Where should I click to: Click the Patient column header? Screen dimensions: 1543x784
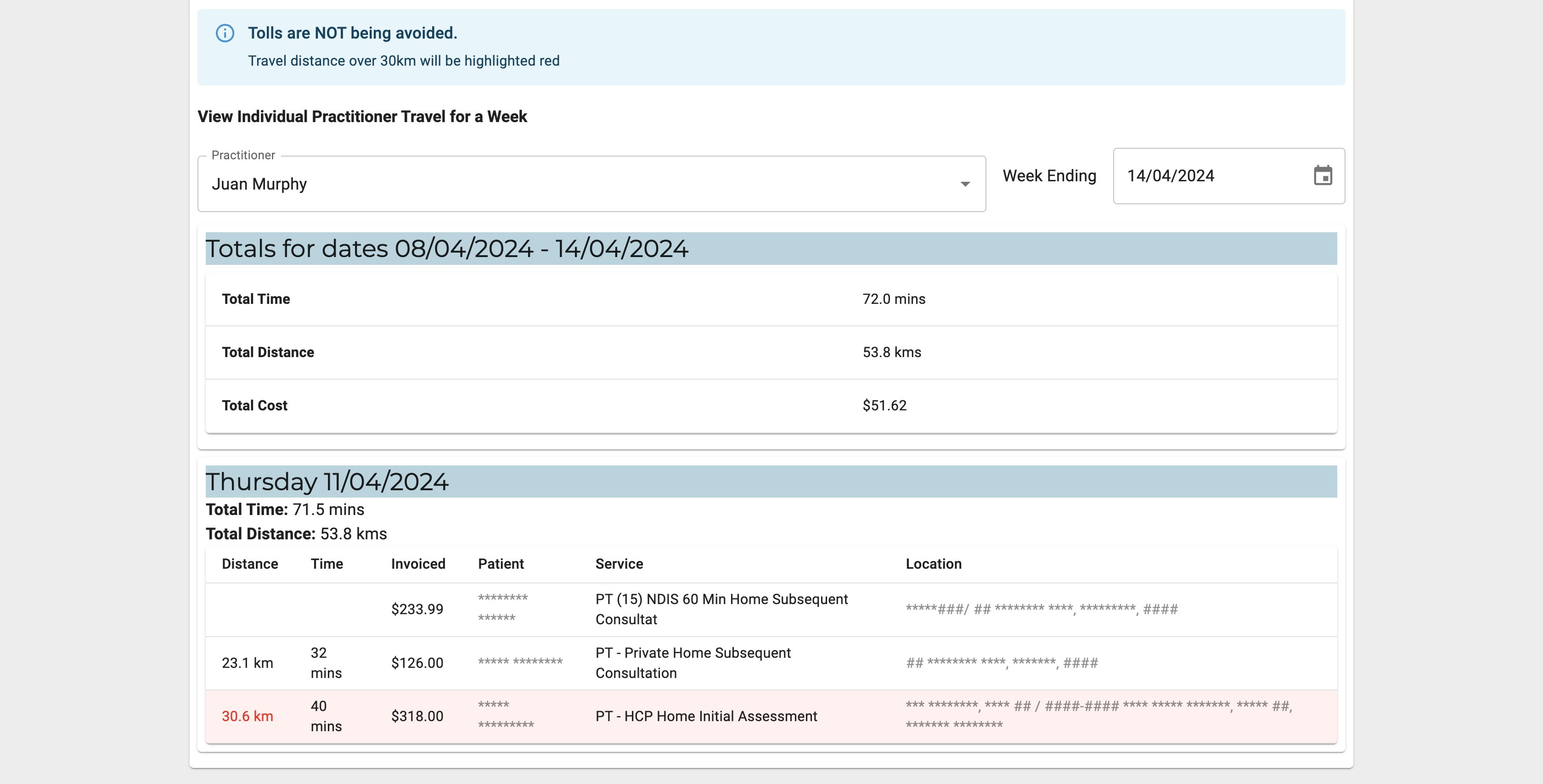[x=501, y=564]
